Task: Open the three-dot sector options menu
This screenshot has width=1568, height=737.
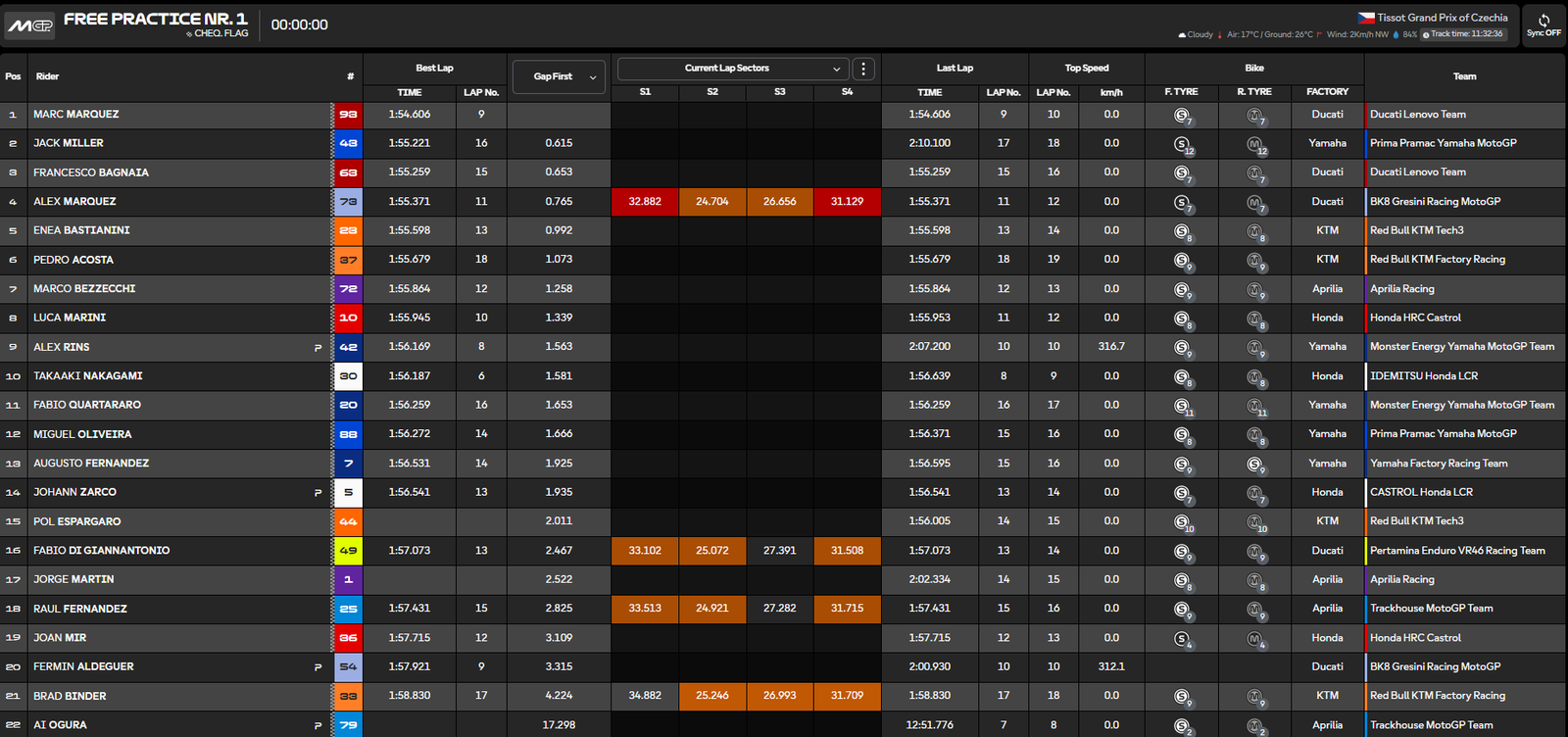Action: pos(863,69)
